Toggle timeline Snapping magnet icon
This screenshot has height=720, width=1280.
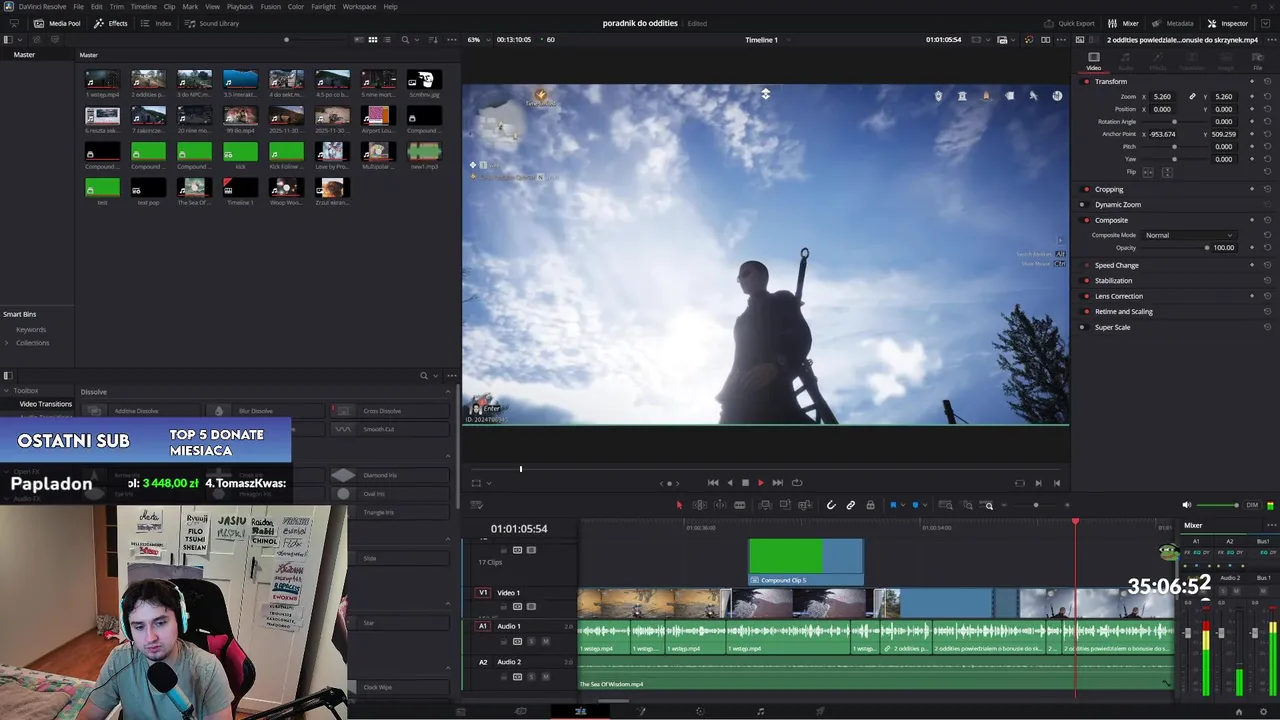pyautogui.click(x=831, y=505)
